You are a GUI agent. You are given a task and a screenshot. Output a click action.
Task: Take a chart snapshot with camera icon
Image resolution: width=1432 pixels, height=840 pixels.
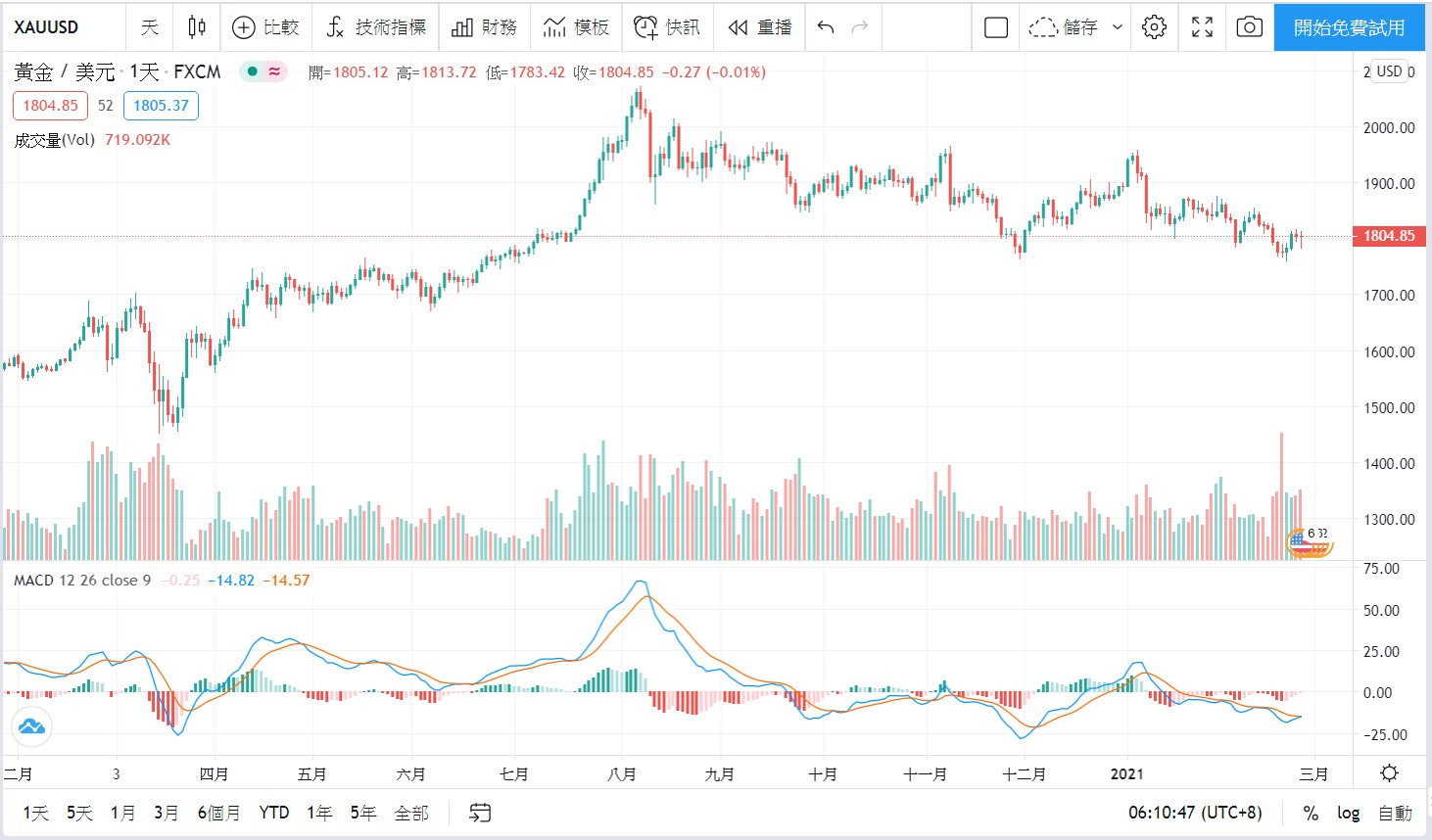coord(1249,27)
